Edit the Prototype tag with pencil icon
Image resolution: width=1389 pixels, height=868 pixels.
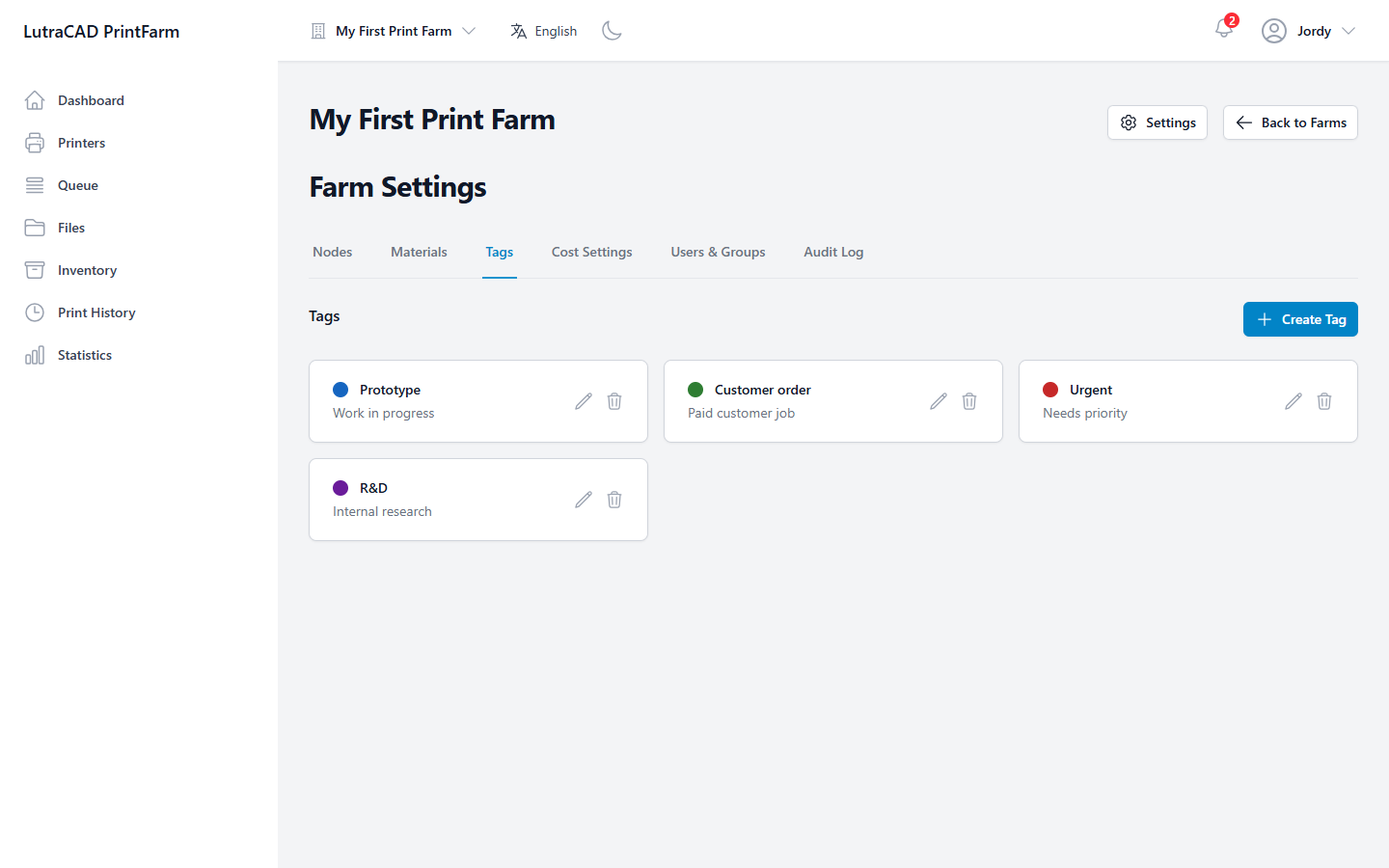(x=584, y=401)
